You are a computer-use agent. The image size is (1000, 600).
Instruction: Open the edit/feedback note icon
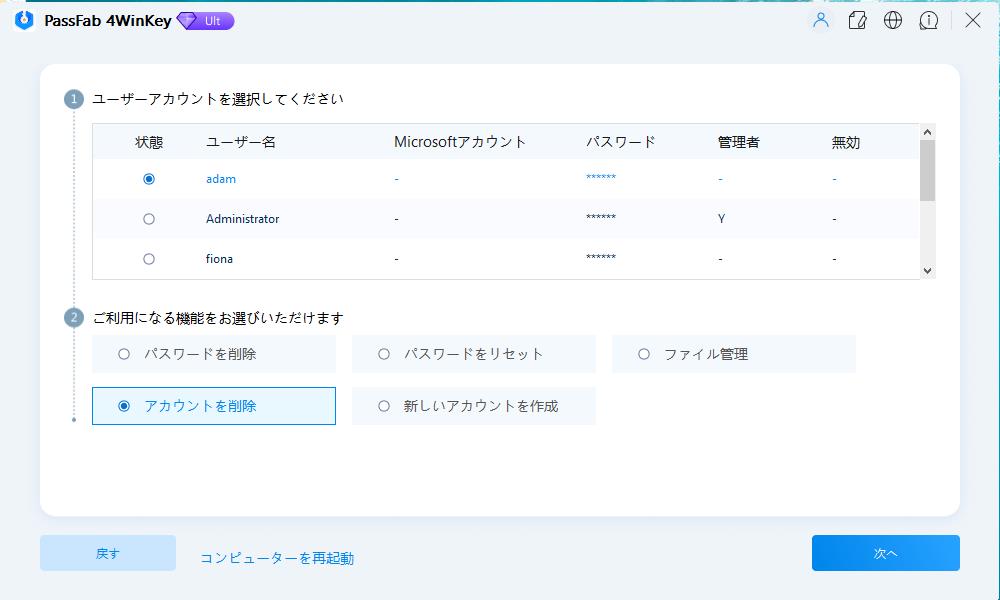[857, 20]
